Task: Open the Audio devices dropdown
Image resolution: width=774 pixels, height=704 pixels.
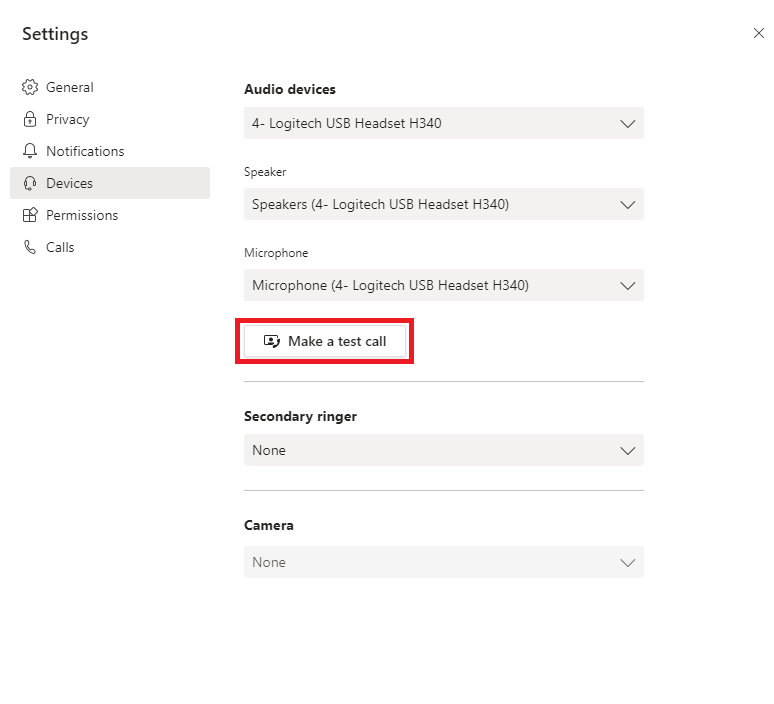Action: 443,123
